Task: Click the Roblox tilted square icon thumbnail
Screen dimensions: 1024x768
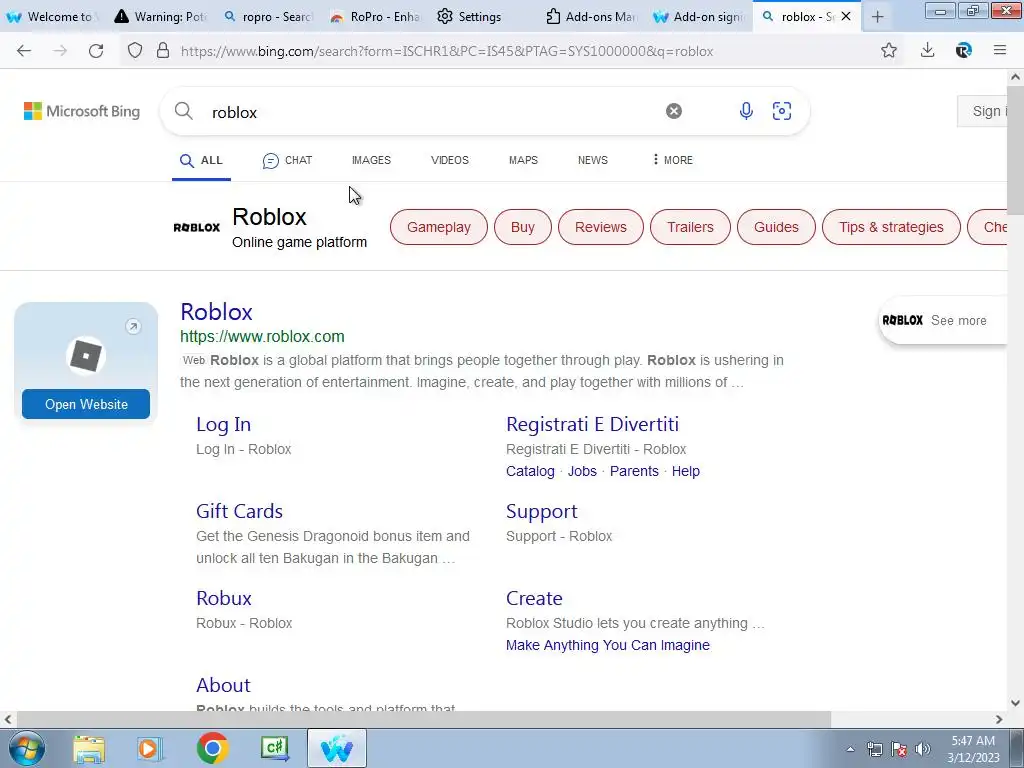Action: click(86, 356)
